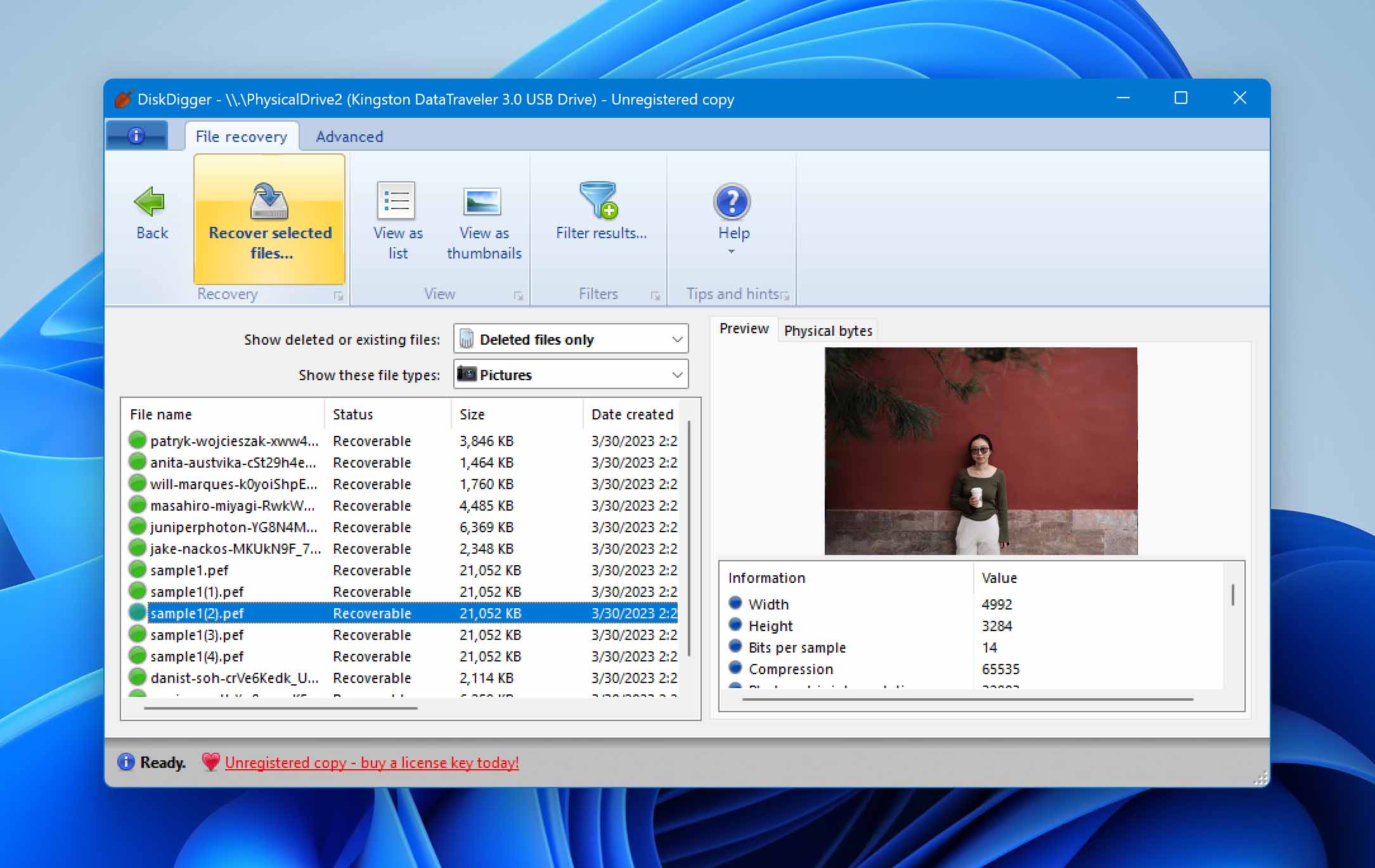Sort by Status column header
Screen dimensions: 1375x868
388,414
